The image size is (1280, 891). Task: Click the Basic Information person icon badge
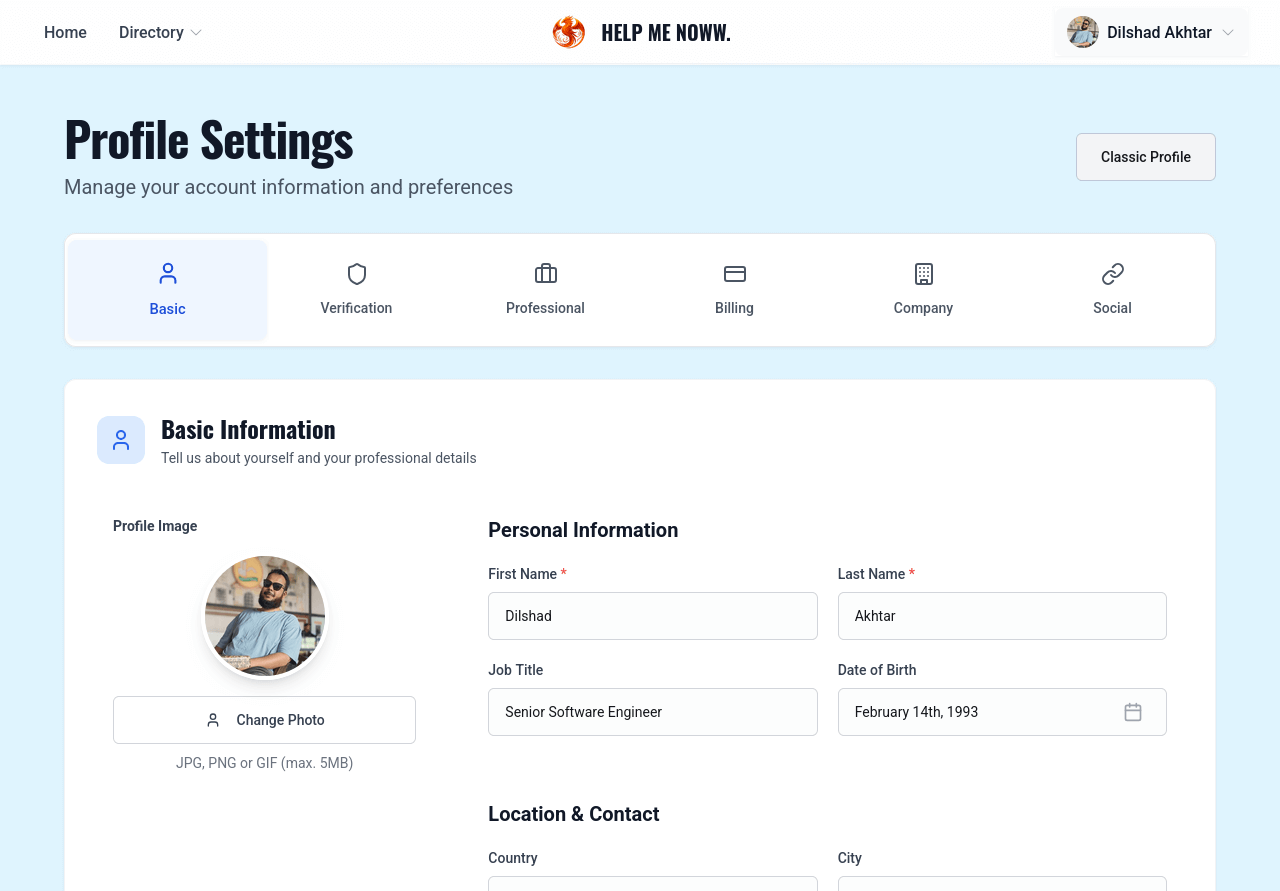coord(121,440)
